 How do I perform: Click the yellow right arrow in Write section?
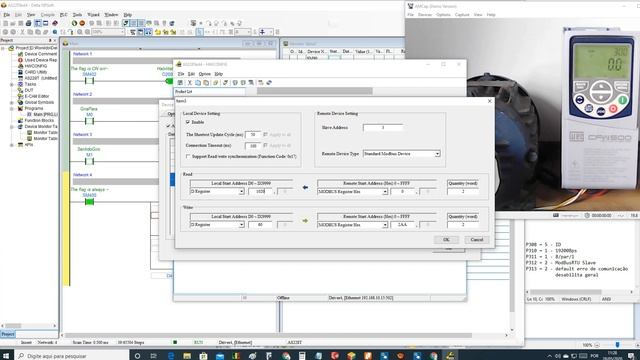pyautogui.click(x=305, y=221)
